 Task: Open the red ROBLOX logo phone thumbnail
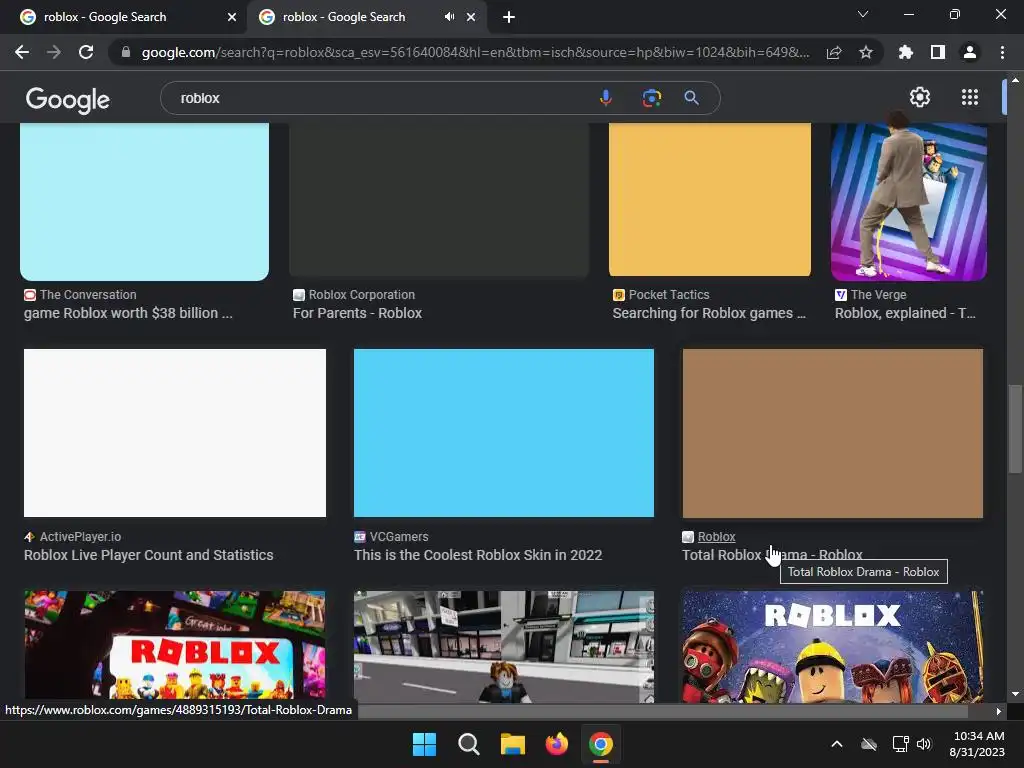tap(175, 645)
